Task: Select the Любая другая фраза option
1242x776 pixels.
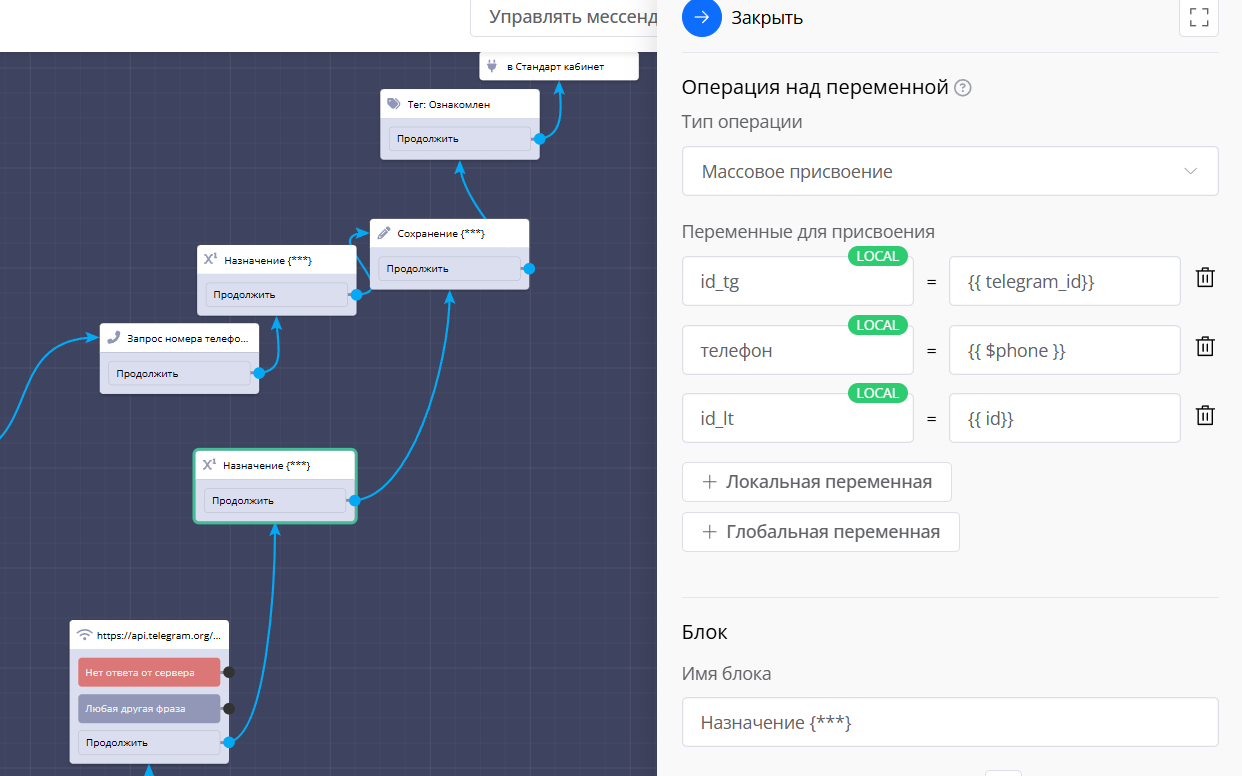Action: (148, 709)
